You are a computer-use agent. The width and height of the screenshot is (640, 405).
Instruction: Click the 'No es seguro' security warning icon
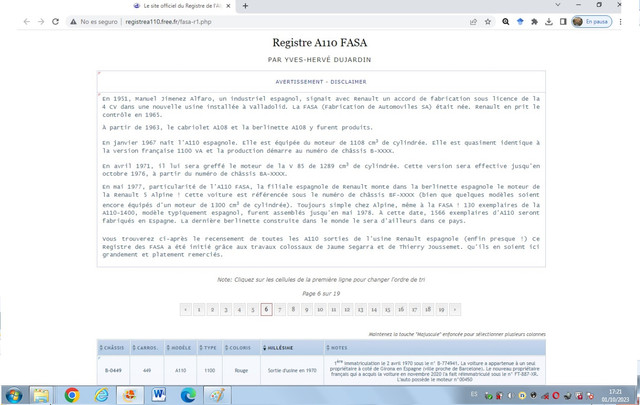click(x=73, y=22)
